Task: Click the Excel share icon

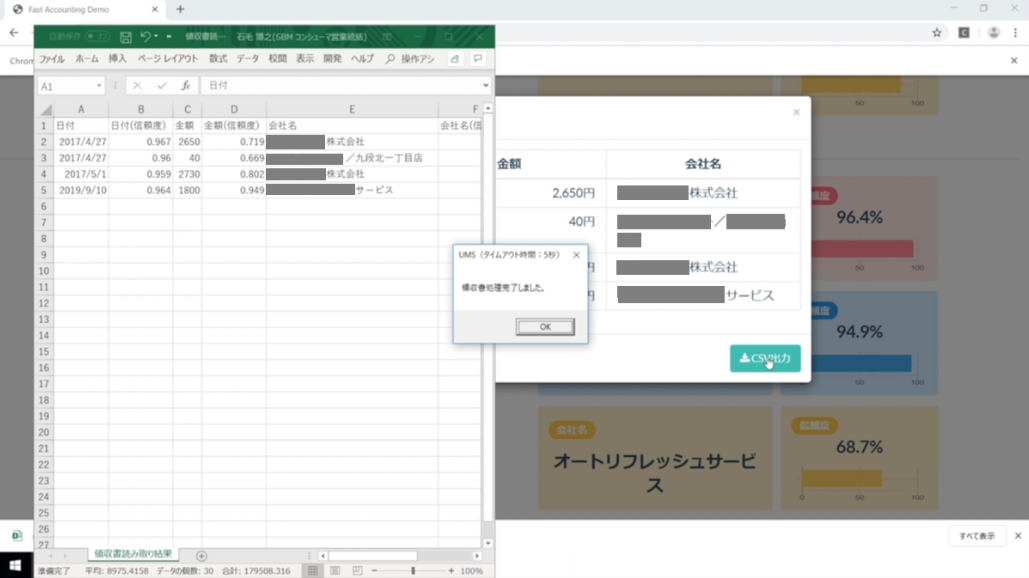Action: pyautogui.click(x=455, y=59)
